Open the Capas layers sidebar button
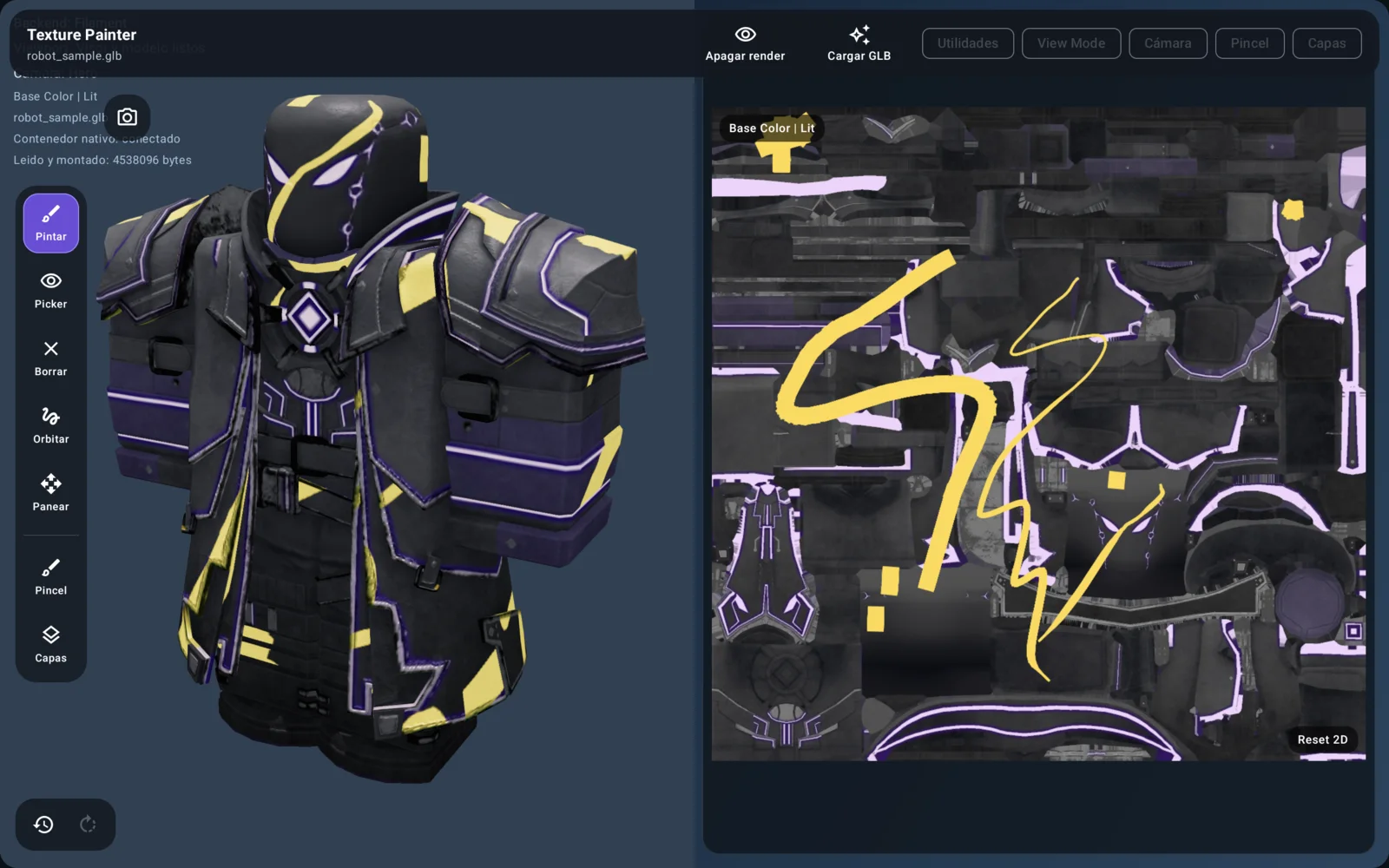1389x868 pixels. (x=50, y=645)
